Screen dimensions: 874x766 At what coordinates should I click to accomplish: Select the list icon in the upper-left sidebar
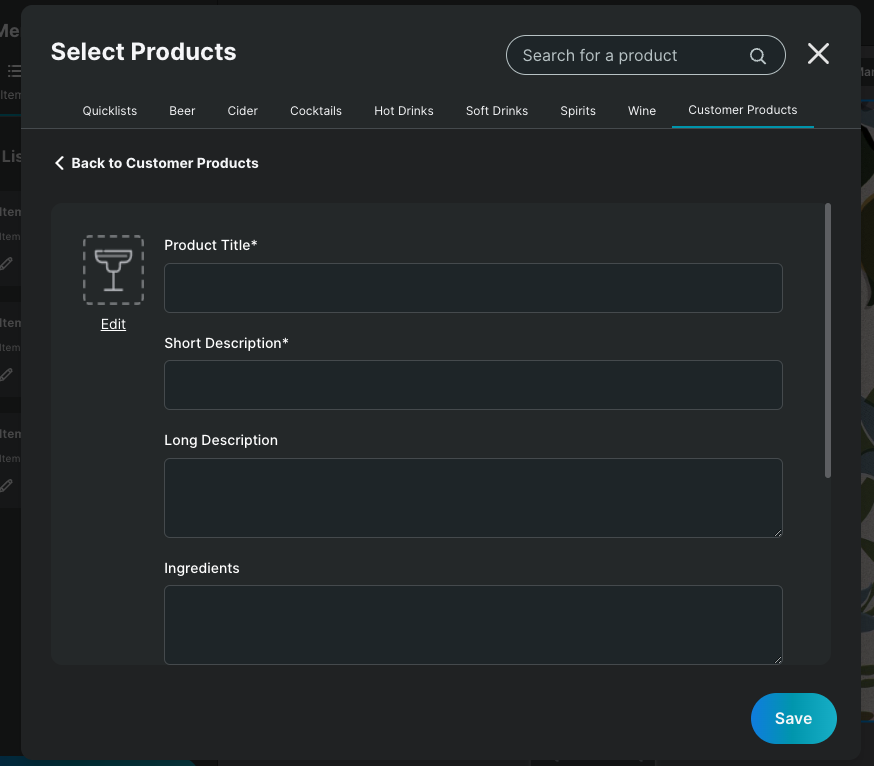pyautogui.click(x=14, y=70)
